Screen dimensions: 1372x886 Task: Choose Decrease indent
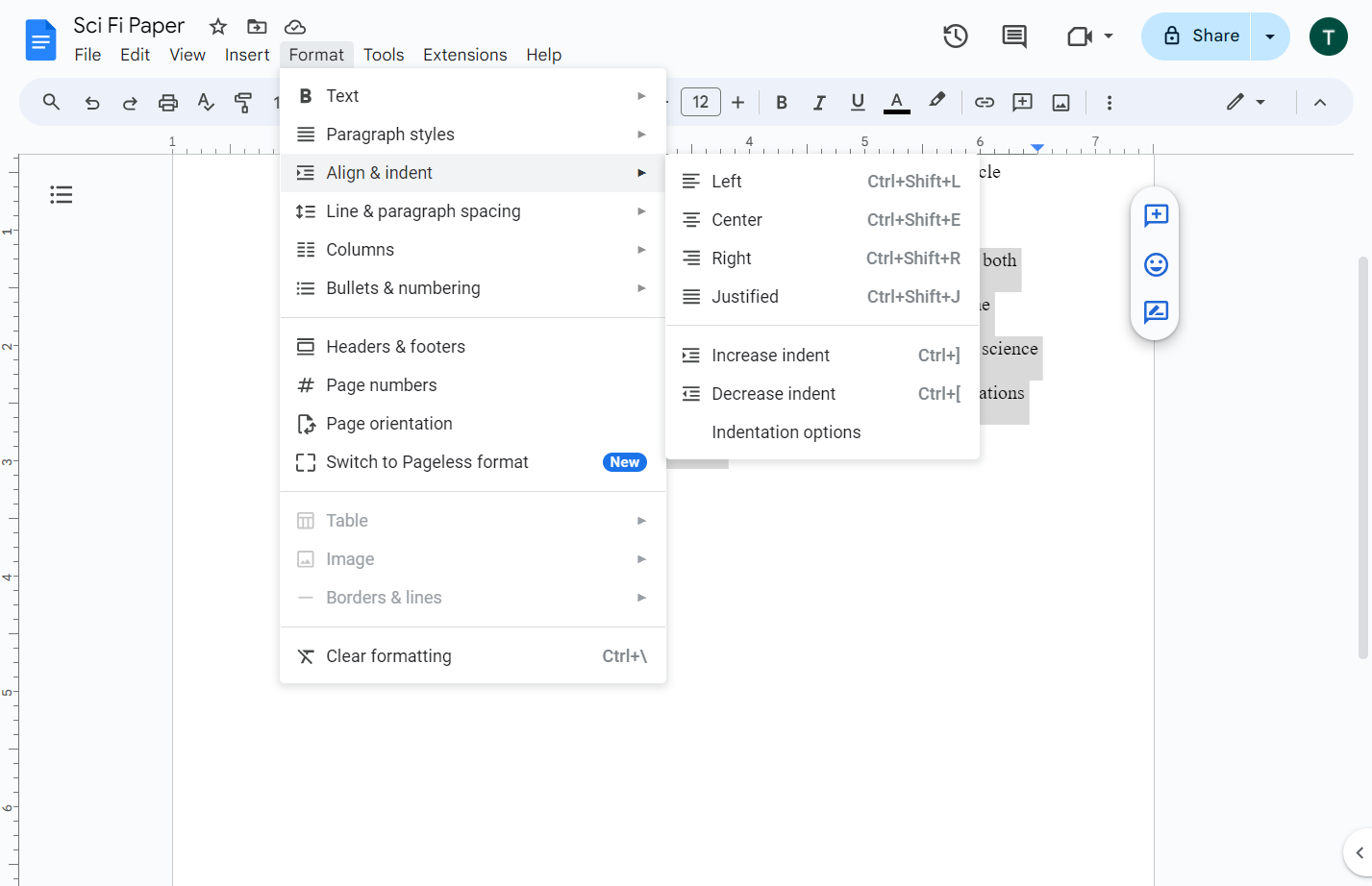tap(822, 394)
